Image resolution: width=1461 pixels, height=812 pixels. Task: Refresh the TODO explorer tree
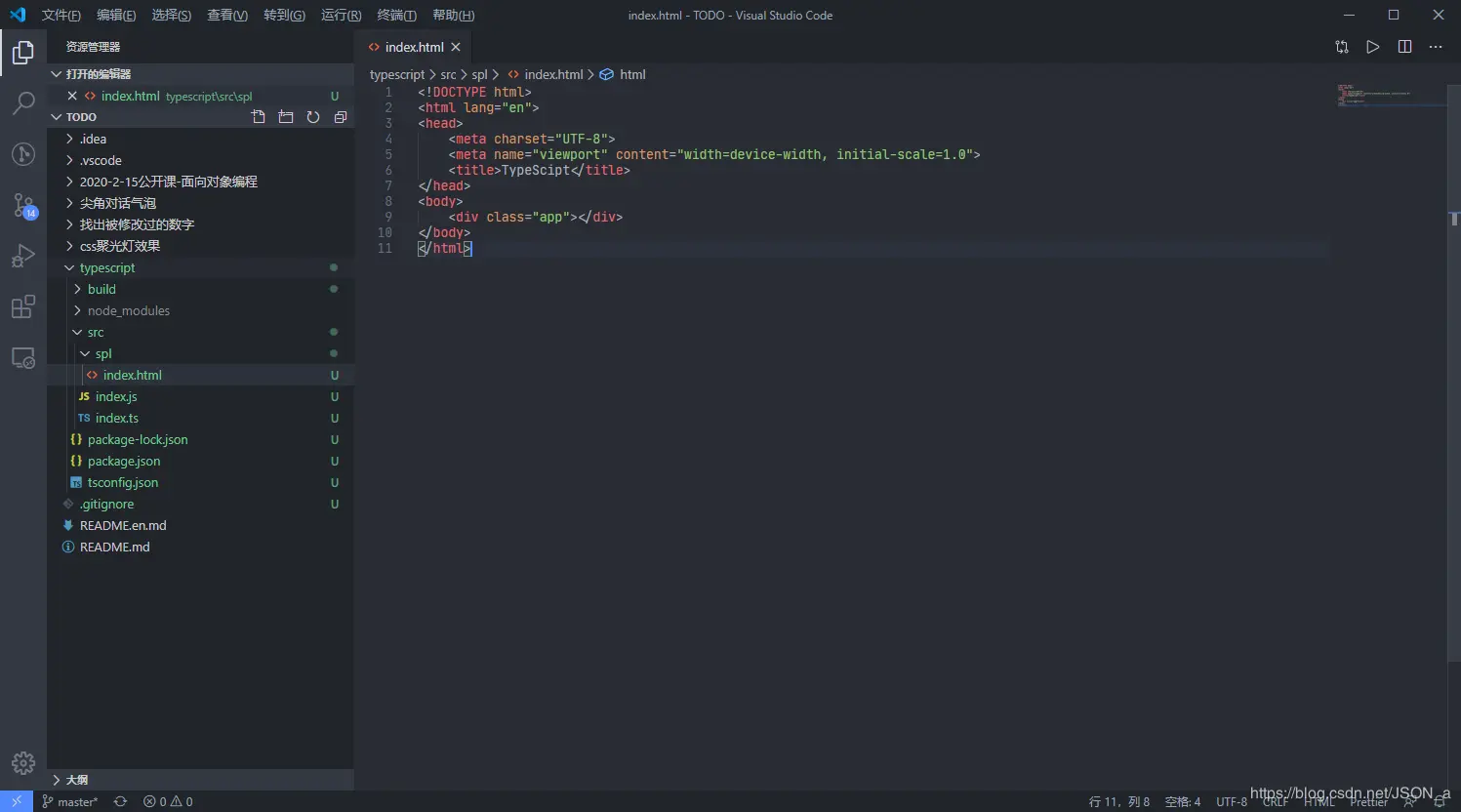[313, 117]
